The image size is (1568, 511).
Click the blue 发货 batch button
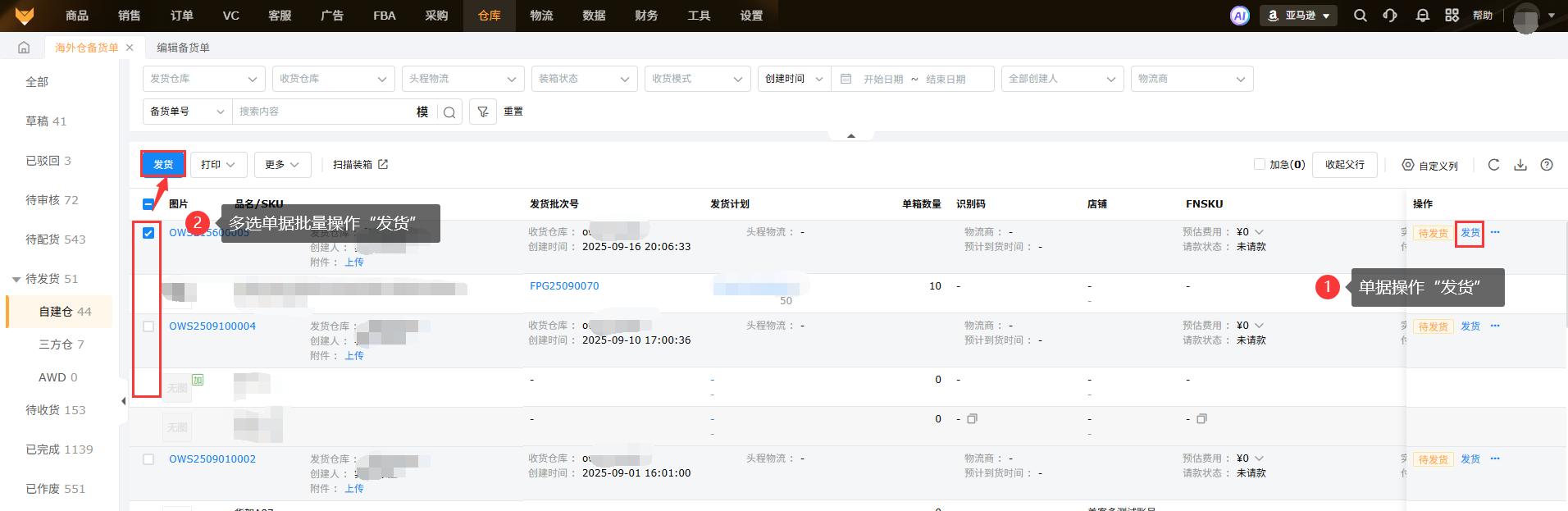click(x=163, y=165)
